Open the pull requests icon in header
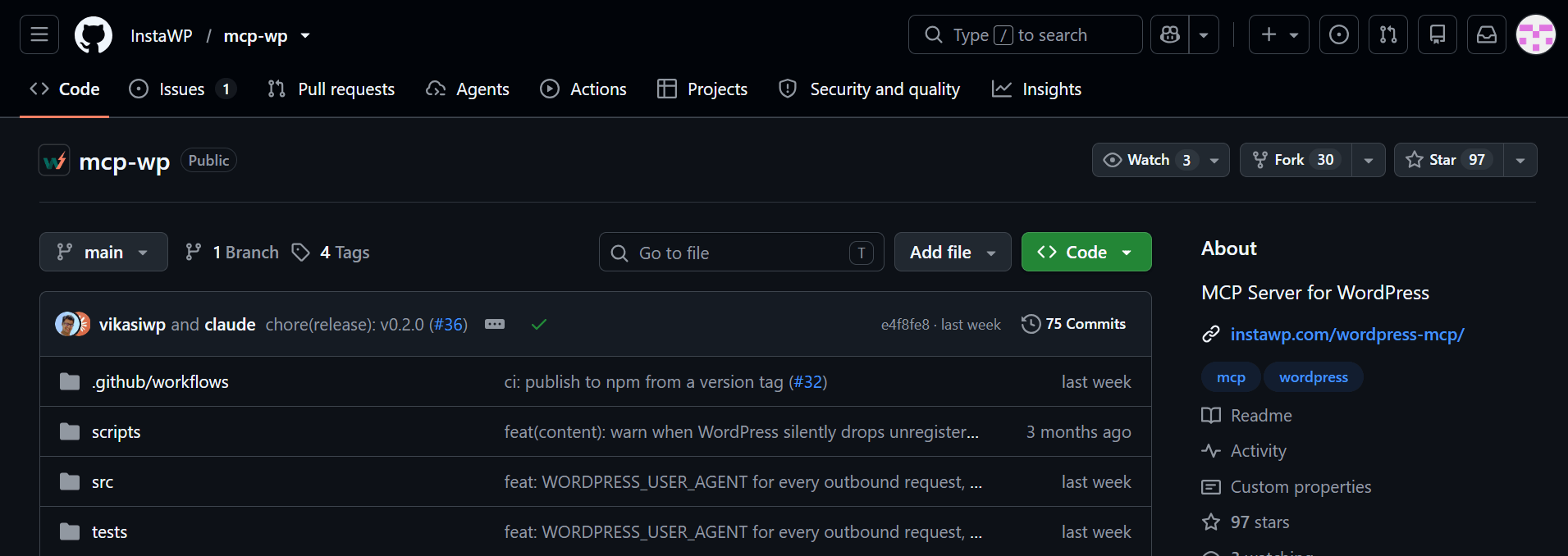Screen dimensions: 1568x556 click(x=1388, y=34)
